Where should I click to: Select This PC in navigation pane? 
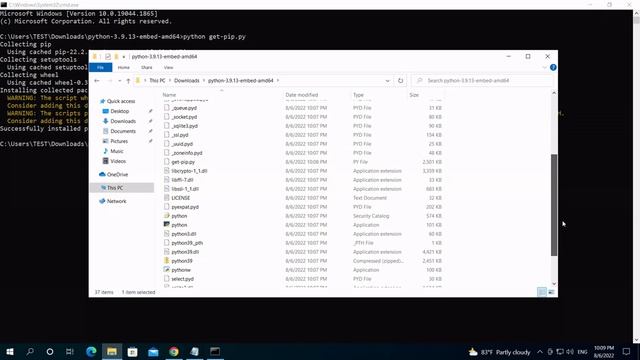click(122, 188)
